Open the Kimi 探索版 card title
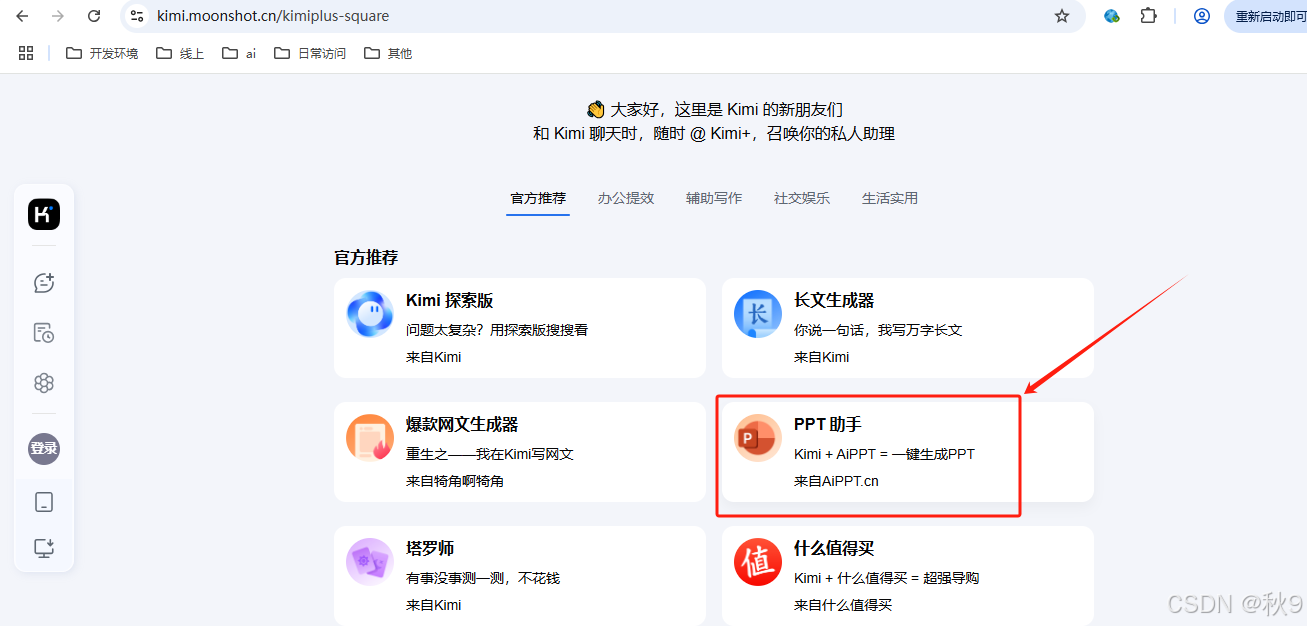1307x626 pixels. click(449, 301)
